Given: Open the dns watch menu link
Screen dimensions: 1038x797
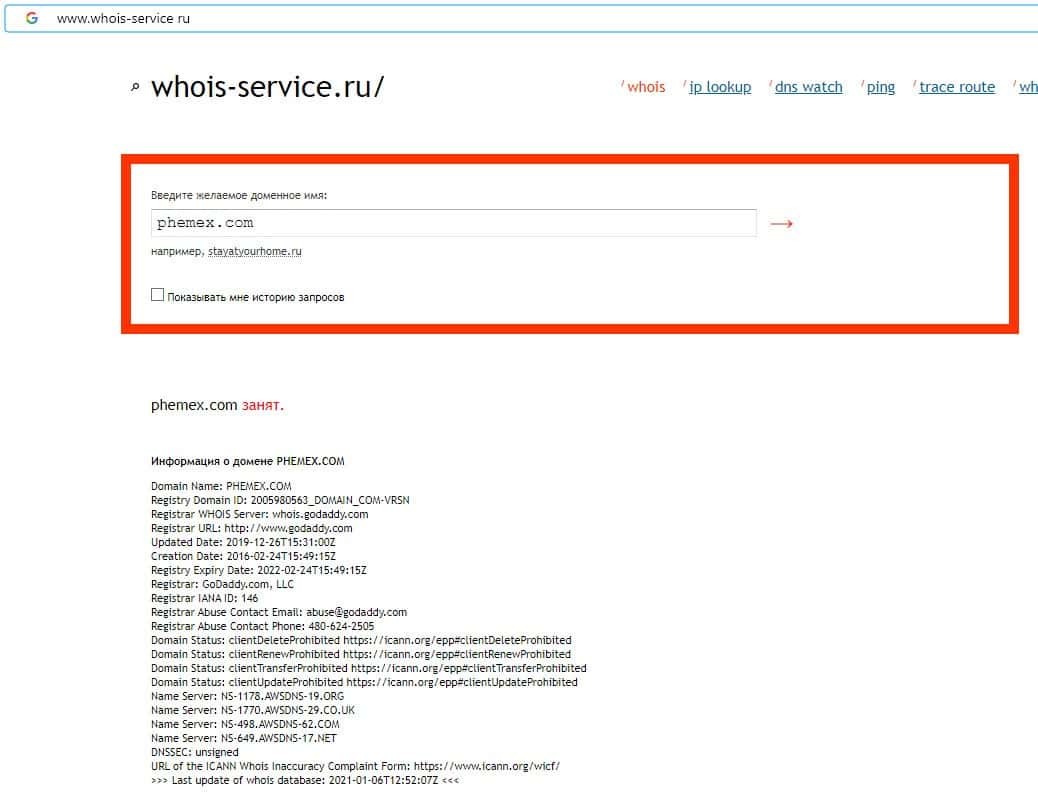Looking at the screenshot, I should (x=808, y=87).
